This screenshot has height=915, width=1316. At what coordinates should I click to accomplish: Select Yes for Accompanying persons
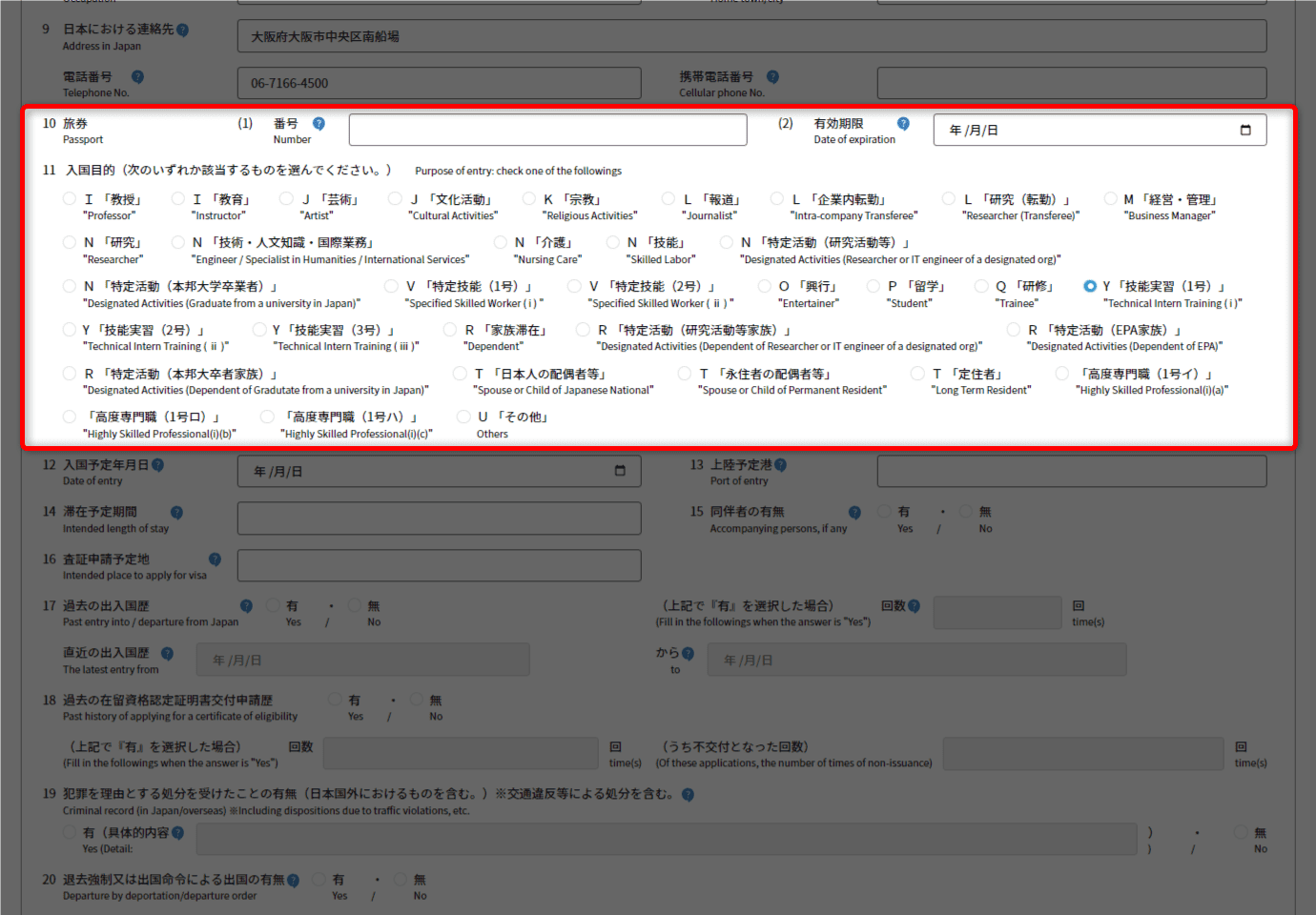pyautogui.click(x=885, y=512)
